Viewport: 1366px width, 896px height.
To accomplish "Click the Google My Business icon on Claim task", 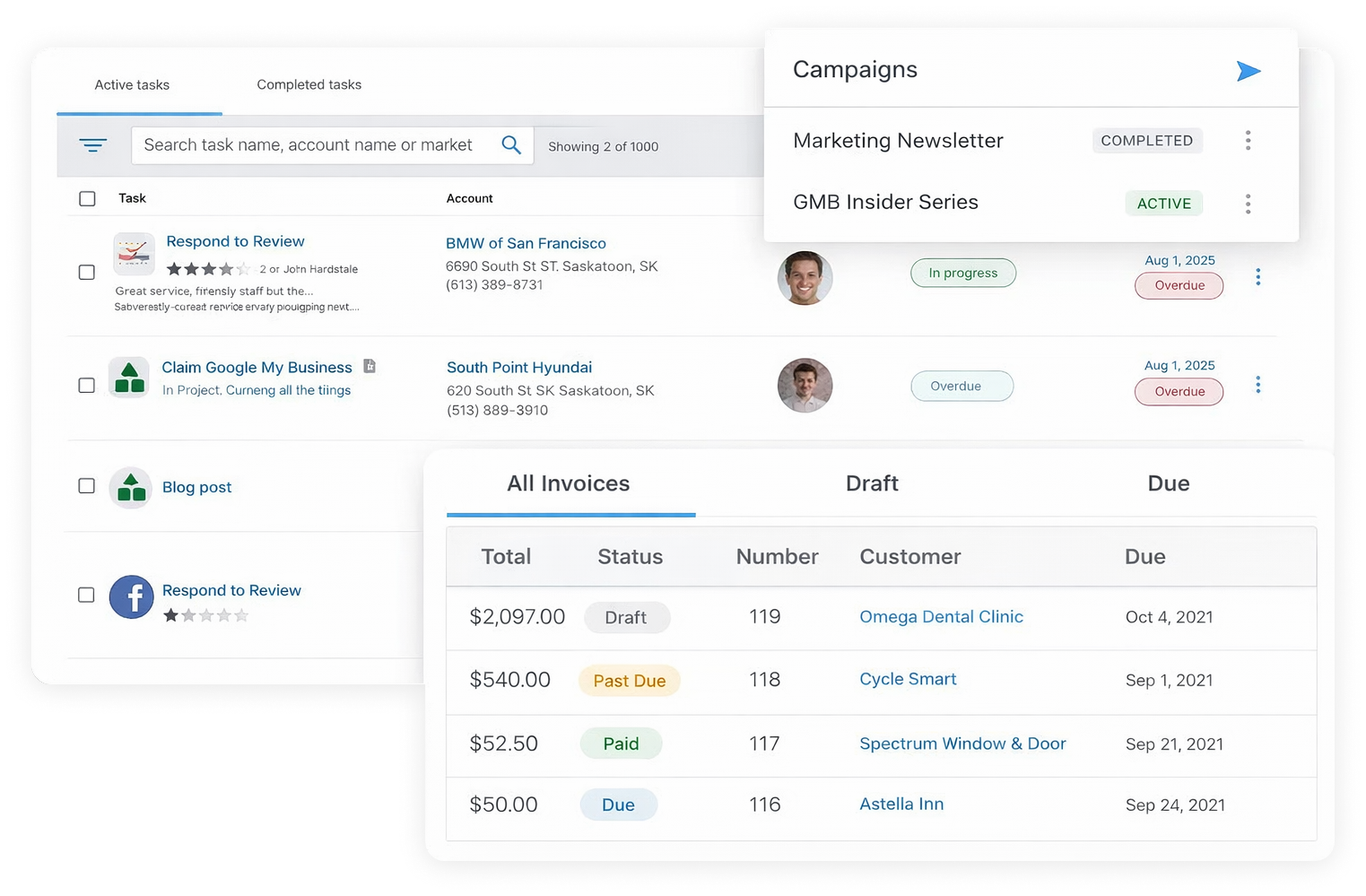I will (129, 378).
